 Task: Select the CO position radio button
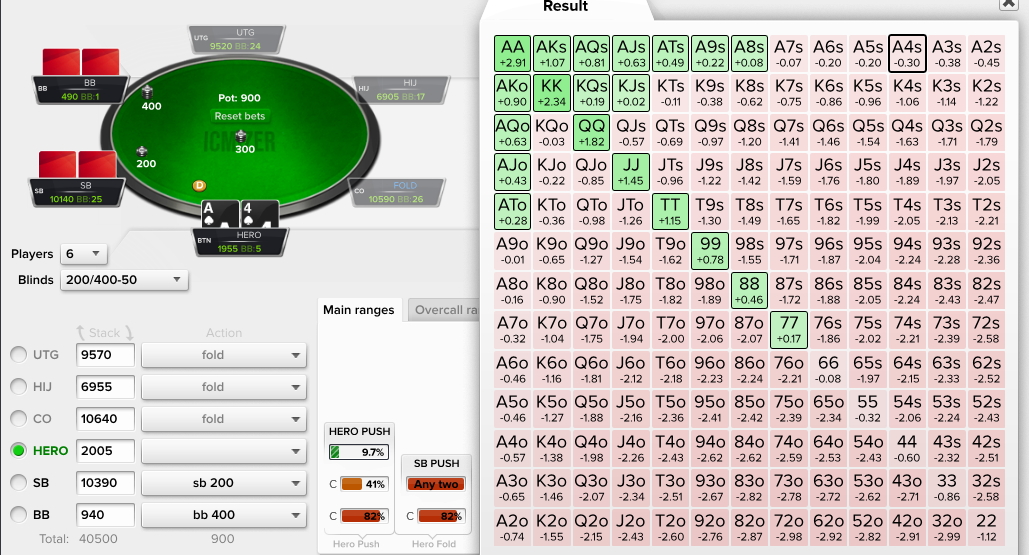click(18, 419)
